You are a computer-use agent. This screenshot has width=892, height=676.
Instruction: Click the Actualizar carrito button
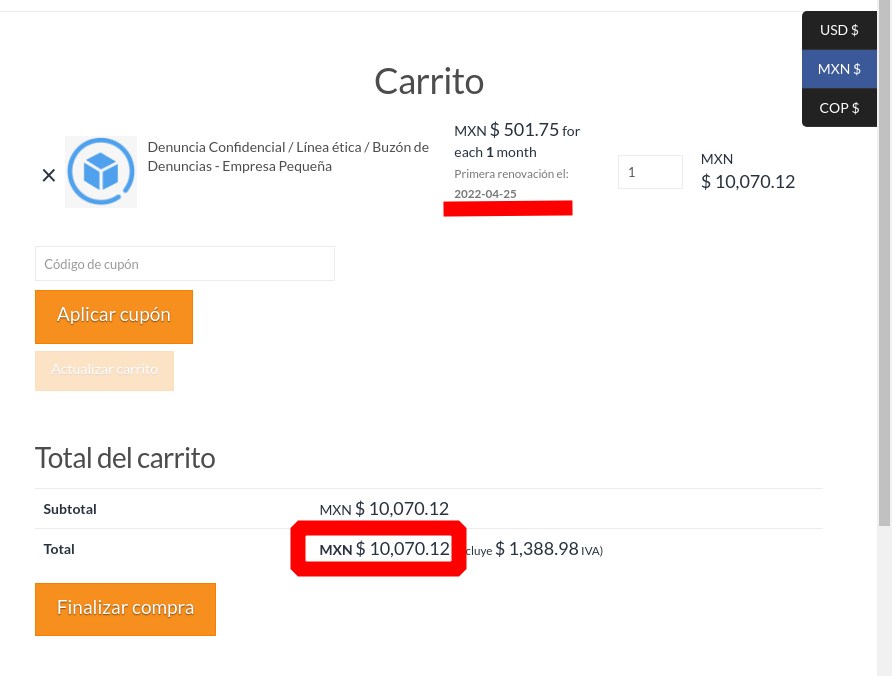(x=104, y=370)
